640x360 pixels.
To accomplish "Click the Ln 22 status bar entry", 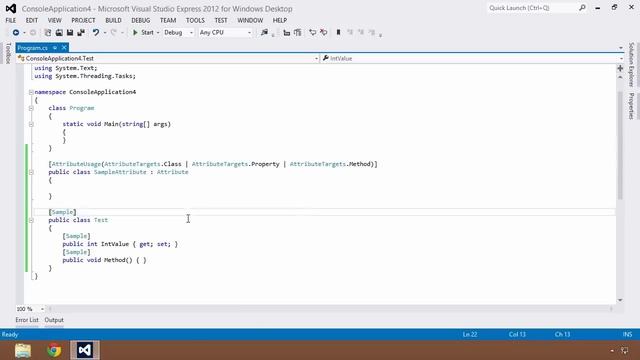I will pyautogui.click(x=470, y=334).
